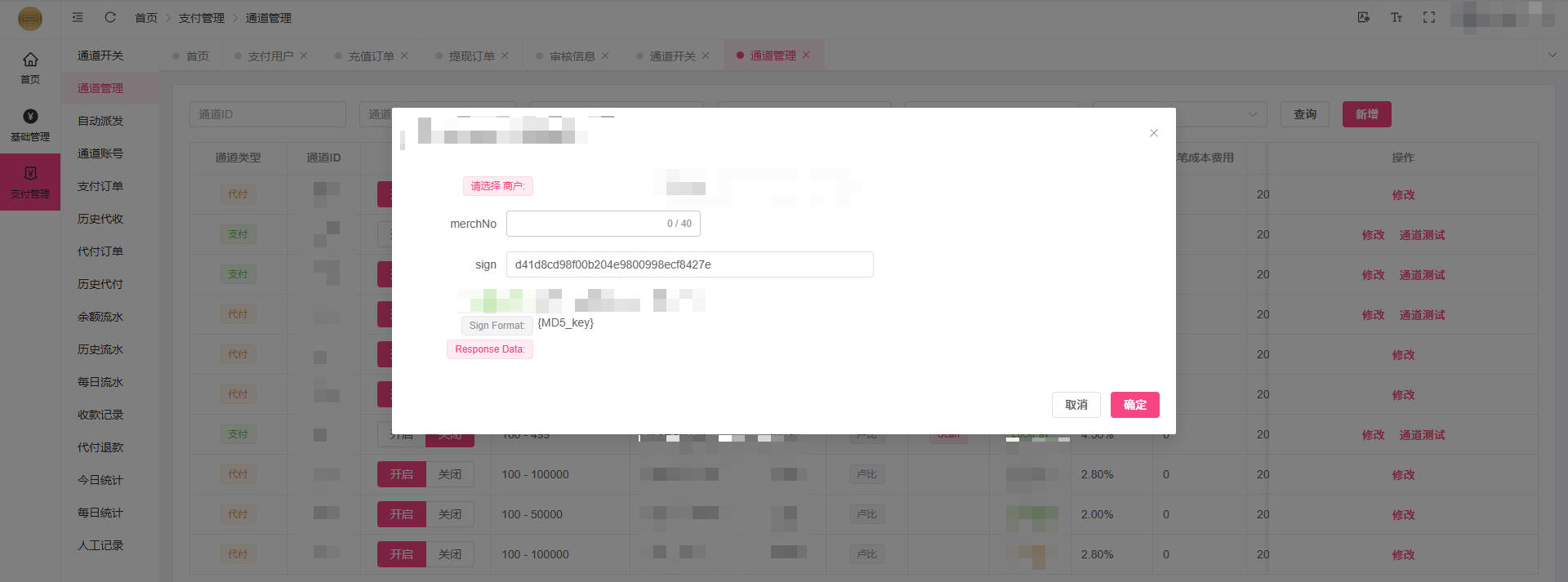Switch to the 审核信息 tab

[x=572, y=56]
